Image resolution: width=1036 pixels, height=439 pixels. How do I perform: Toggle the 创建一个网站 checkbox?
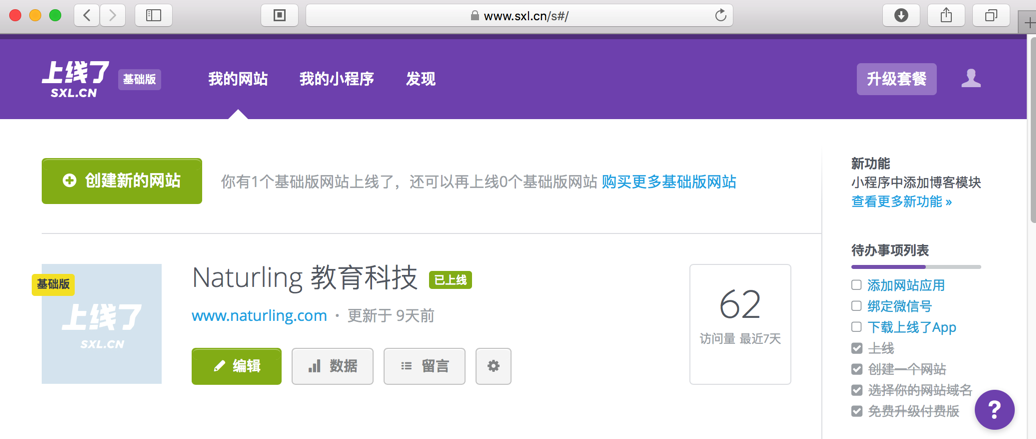coord(856,370)
